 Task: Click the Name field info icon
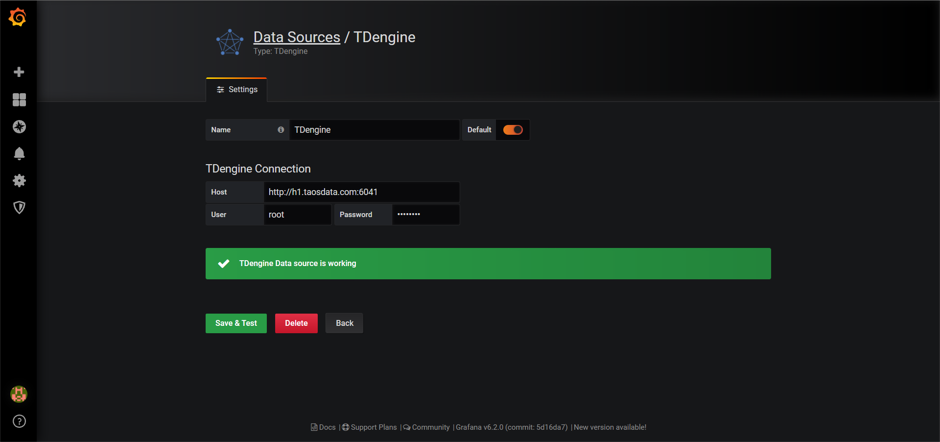281,130
